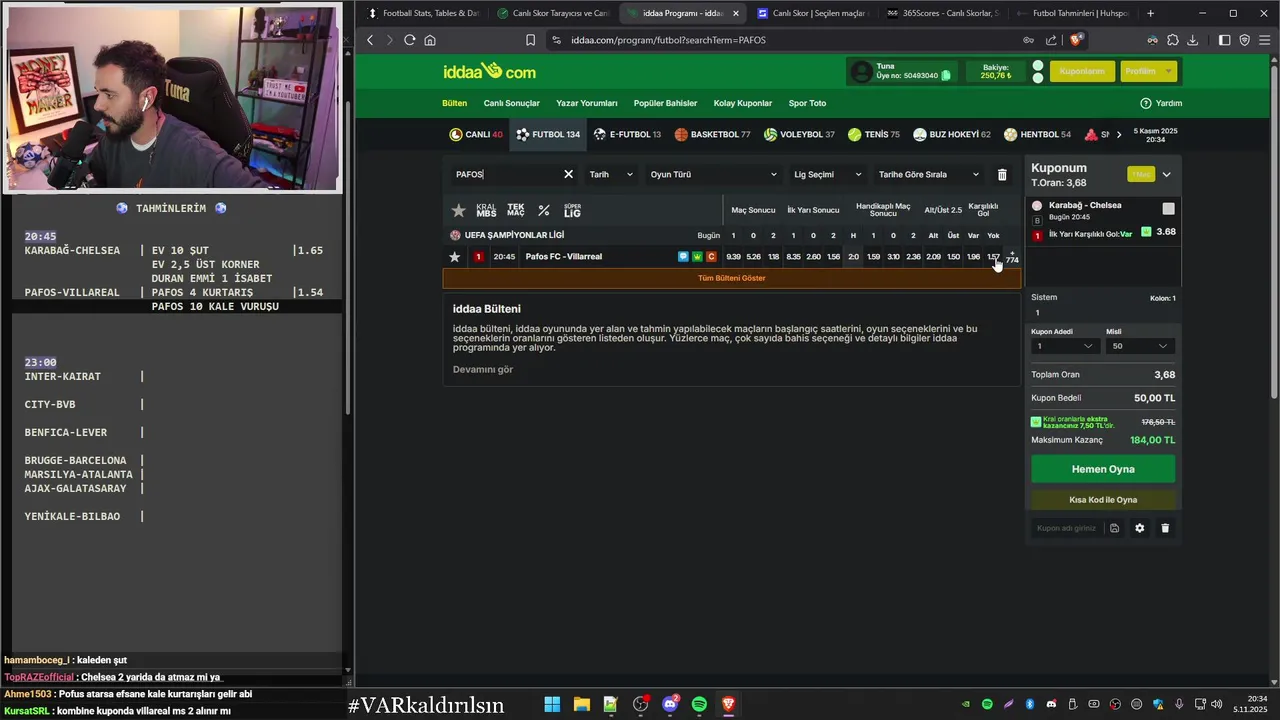This screenshot has height=720, width=1280.
Task: Select the BUZ HOKEYİ 62 sport tab
Action: coord(952,134)
